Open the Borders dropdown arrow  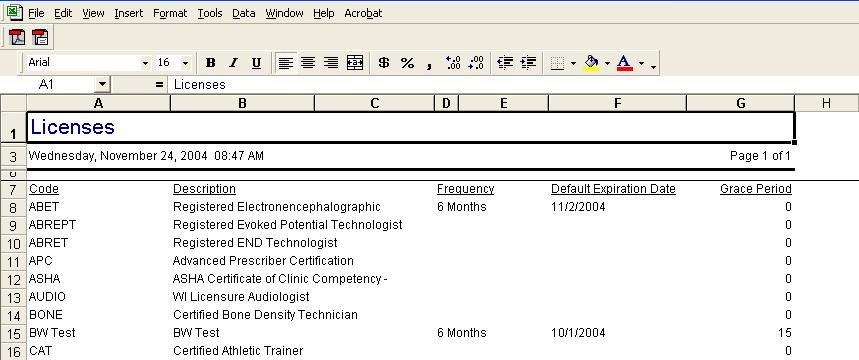click(x=573, y=64)
